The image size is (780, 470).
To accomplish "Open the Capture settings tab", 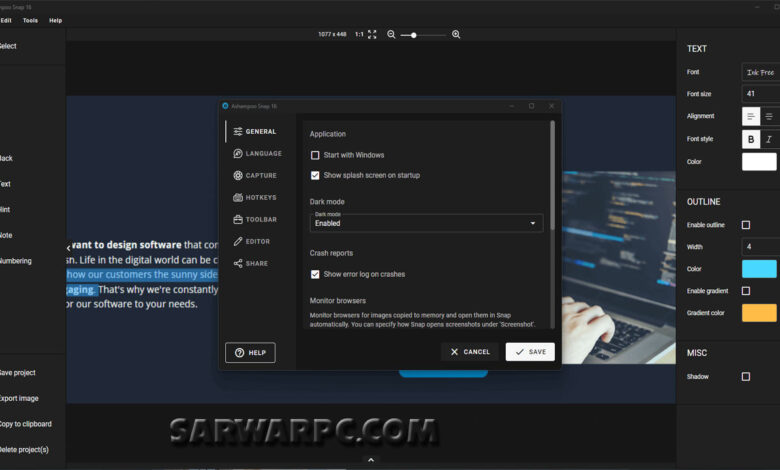I will [x=255, y=175].
